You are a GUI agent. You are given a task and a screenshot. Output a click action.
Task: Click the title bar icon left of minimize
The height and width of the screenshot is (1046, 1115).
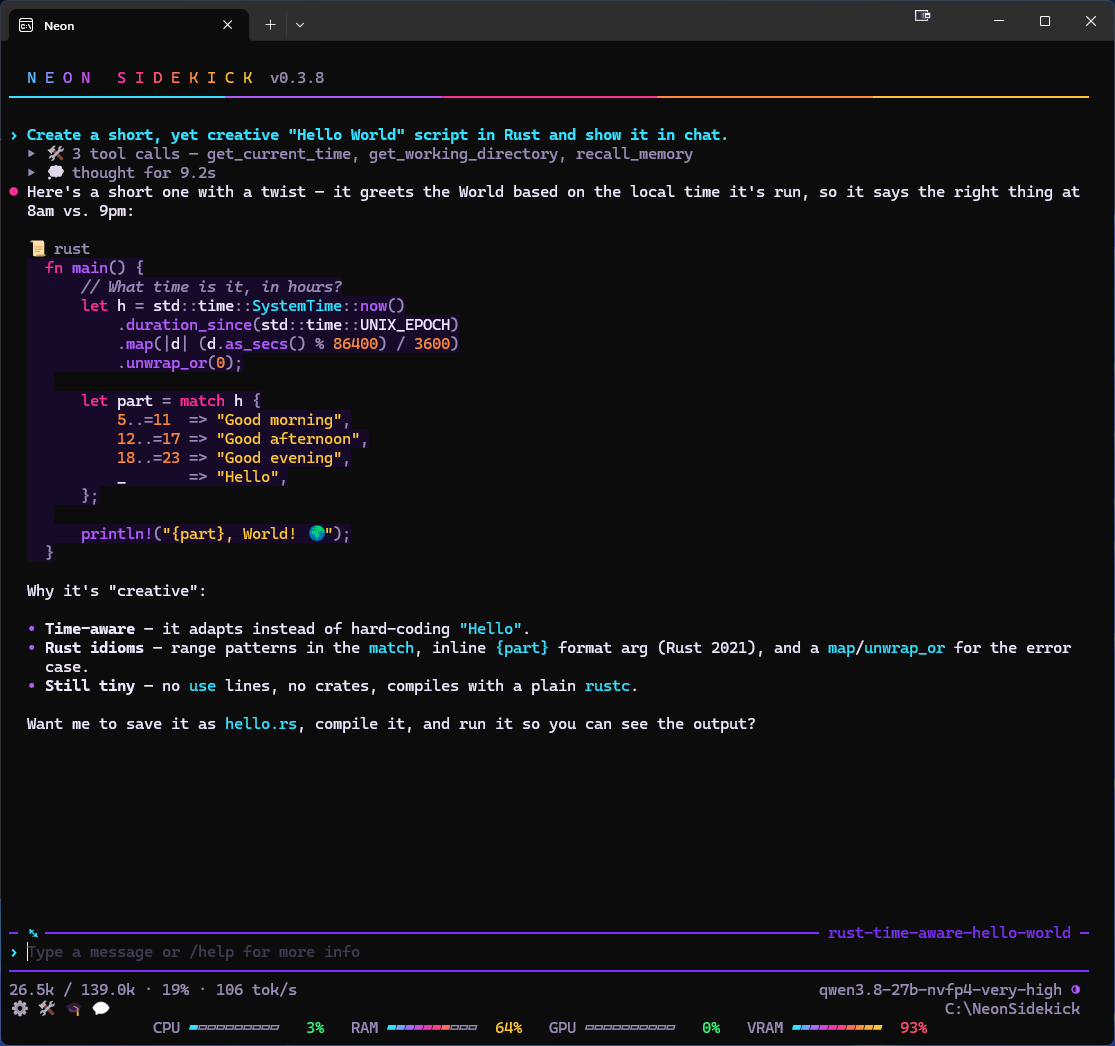pyautogui.click(x=922, y=16)
